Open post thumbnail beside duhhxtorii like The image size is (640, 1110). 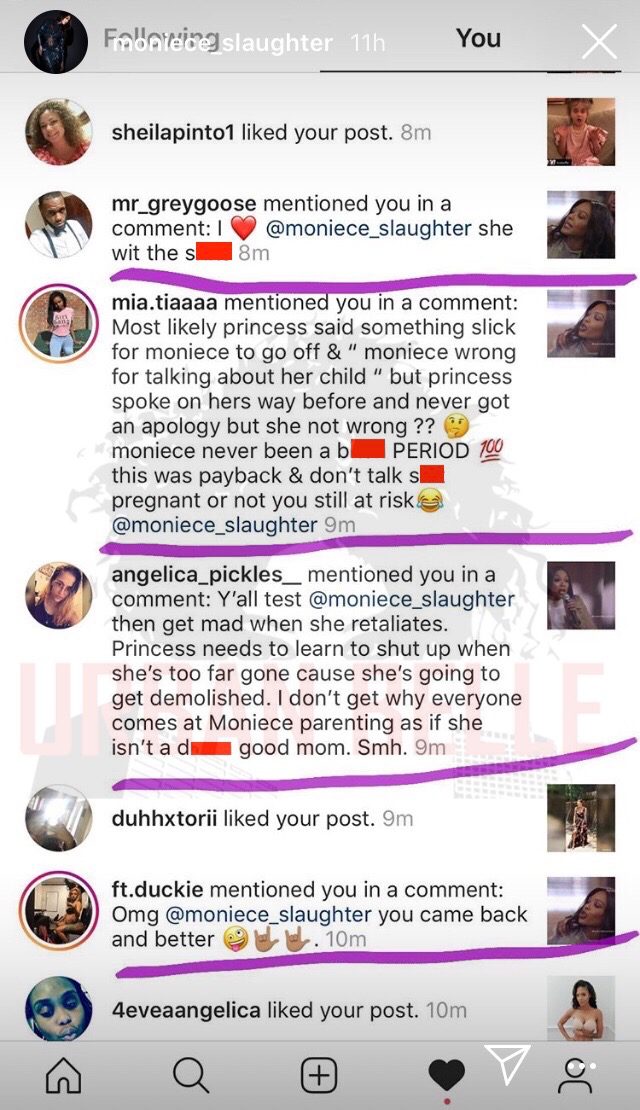(x=581, y=818)
